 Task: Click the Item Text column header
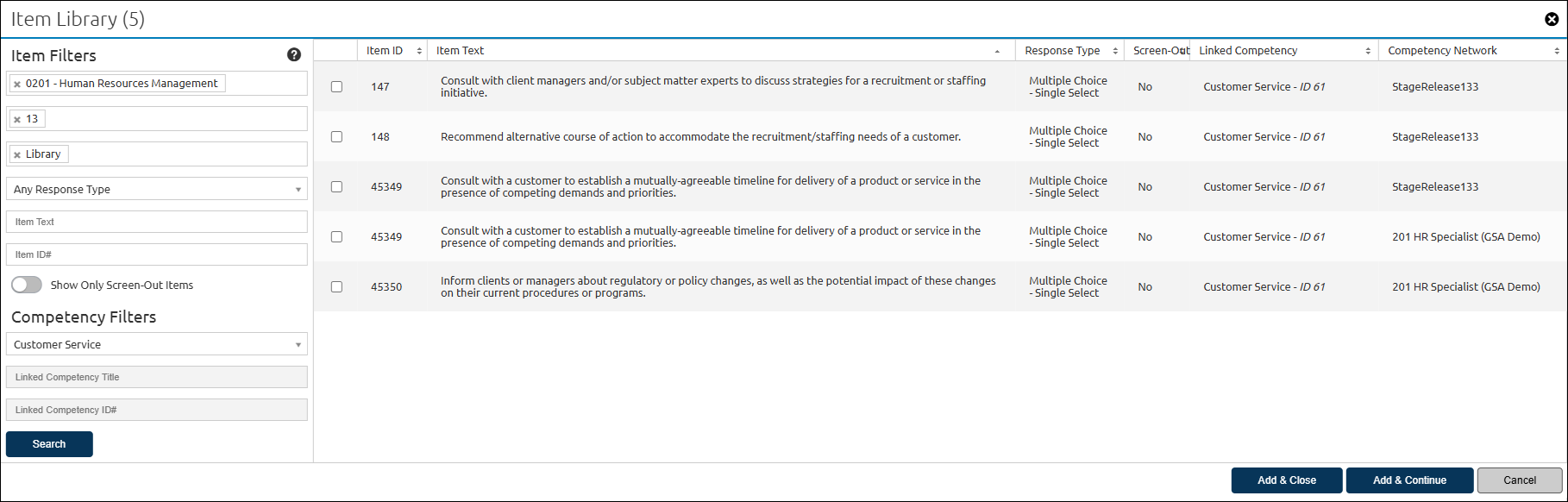pyautogui.click(x=721, y=51)
